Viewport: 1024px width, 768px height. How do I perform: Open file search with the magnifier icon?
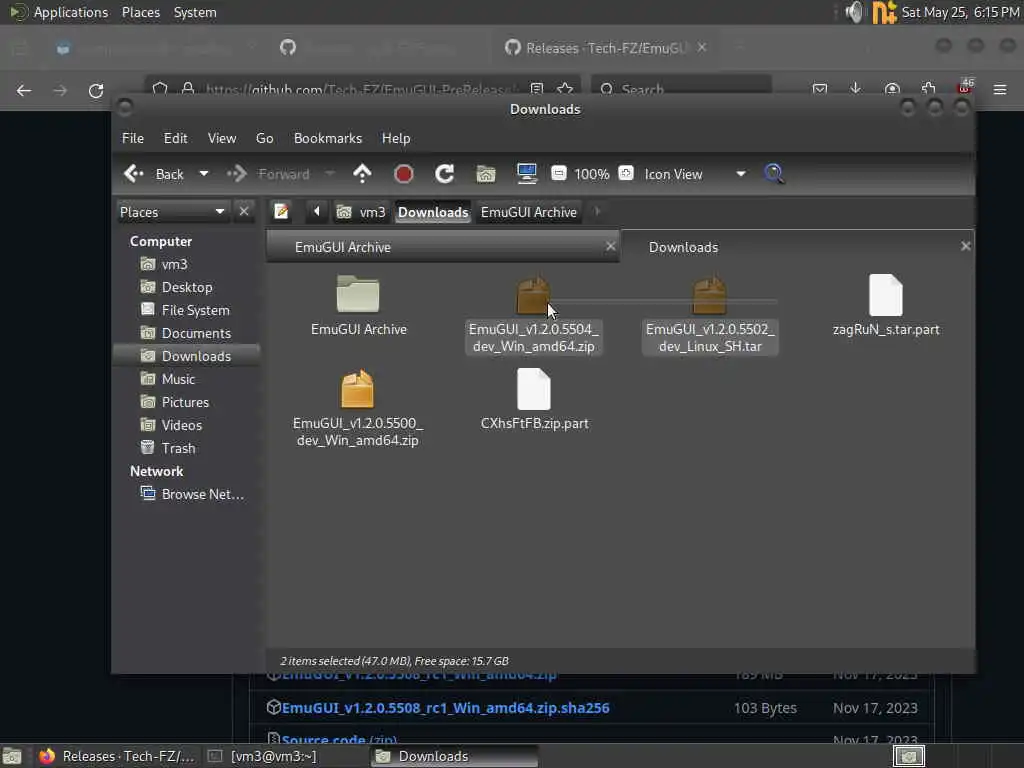pyautogui.click(x=774, y=174)
